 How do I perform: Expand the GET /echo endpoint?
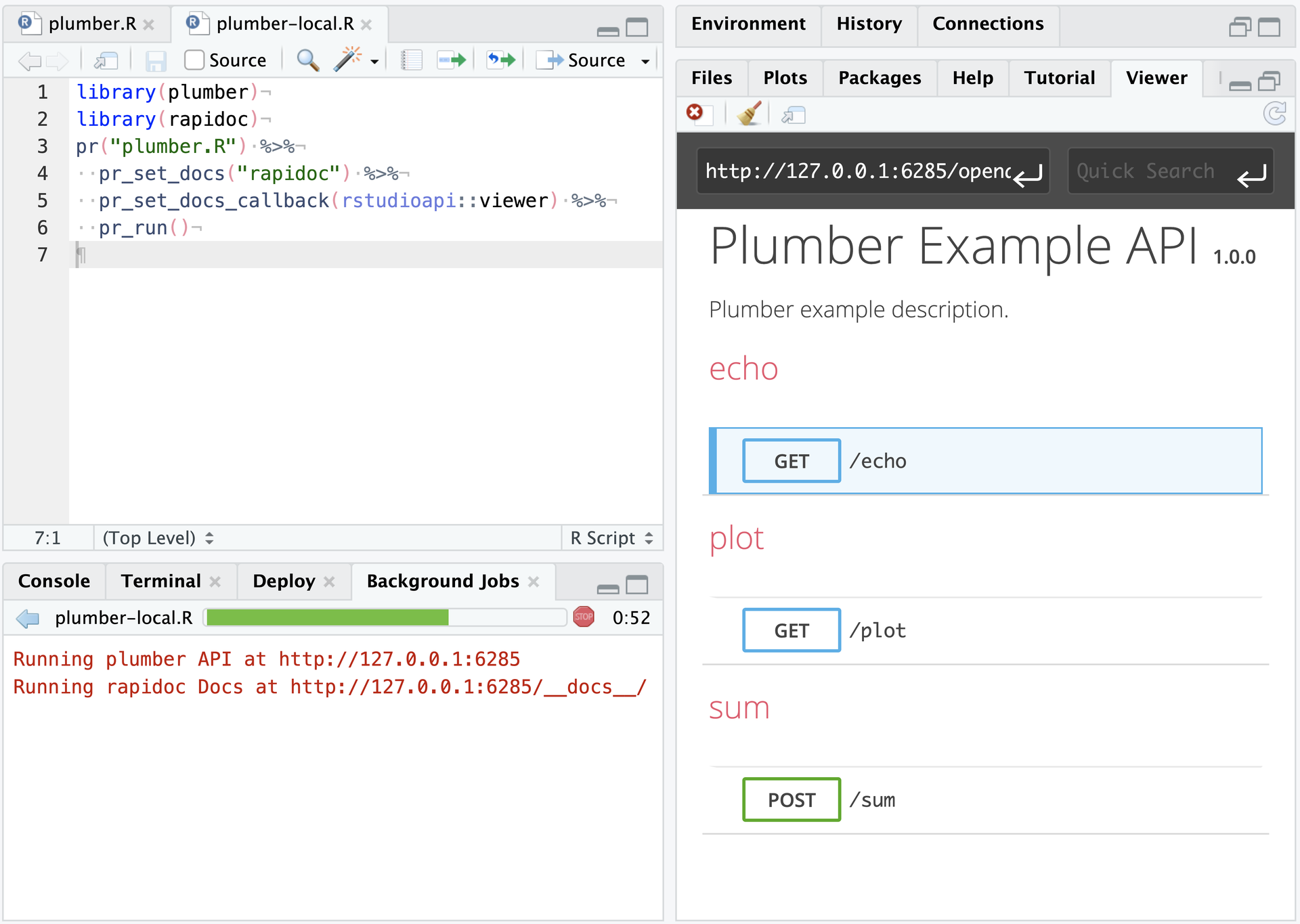(985, 461)
